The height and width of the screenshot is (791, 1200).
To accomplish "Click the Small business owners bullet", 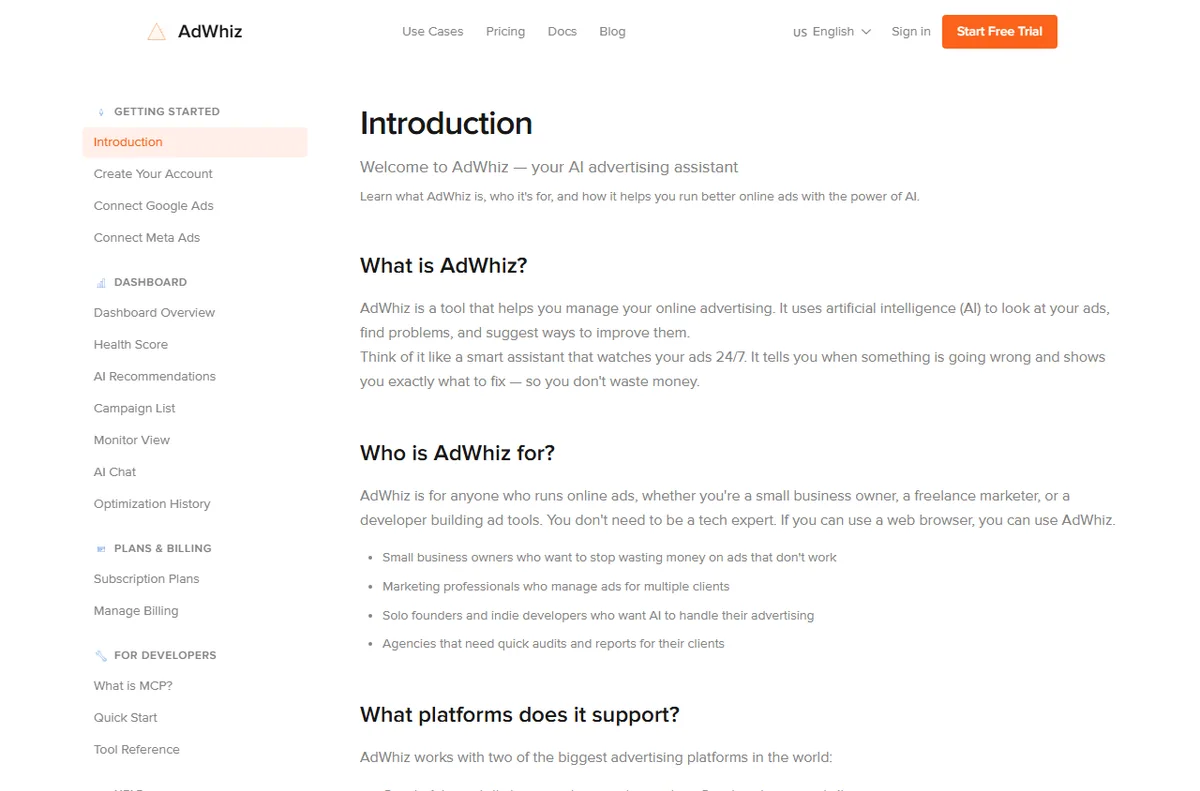I will coord(609,558).
